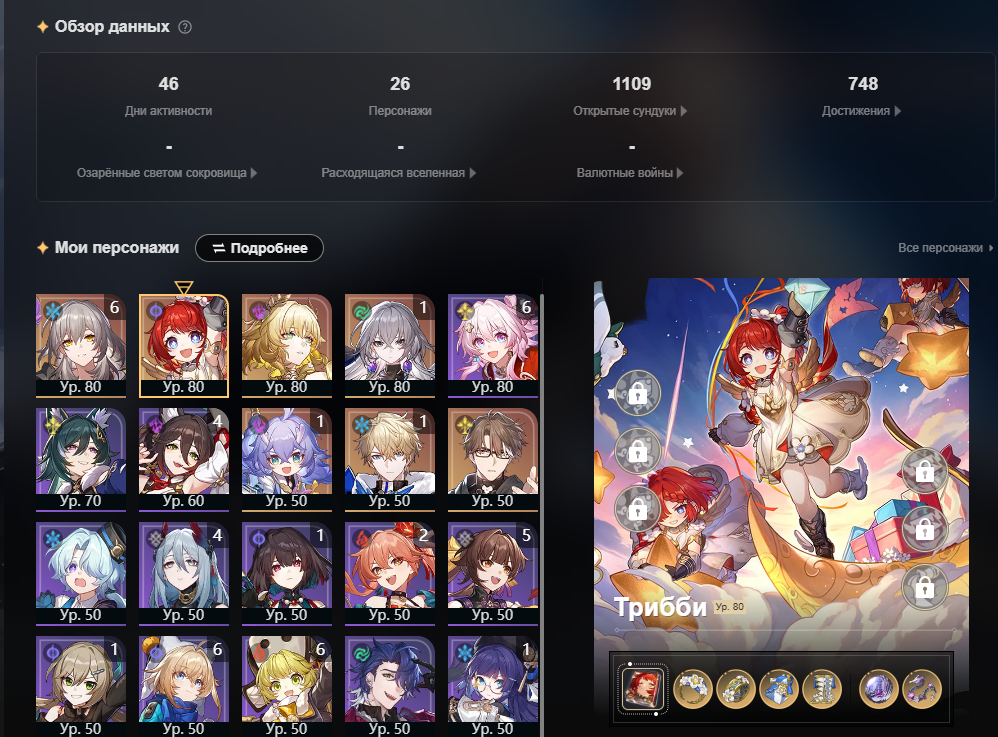The width and height of the screenshot is (998, 737).
Task: Select the gold bracelet hands relic
Action: click(735, 689)
